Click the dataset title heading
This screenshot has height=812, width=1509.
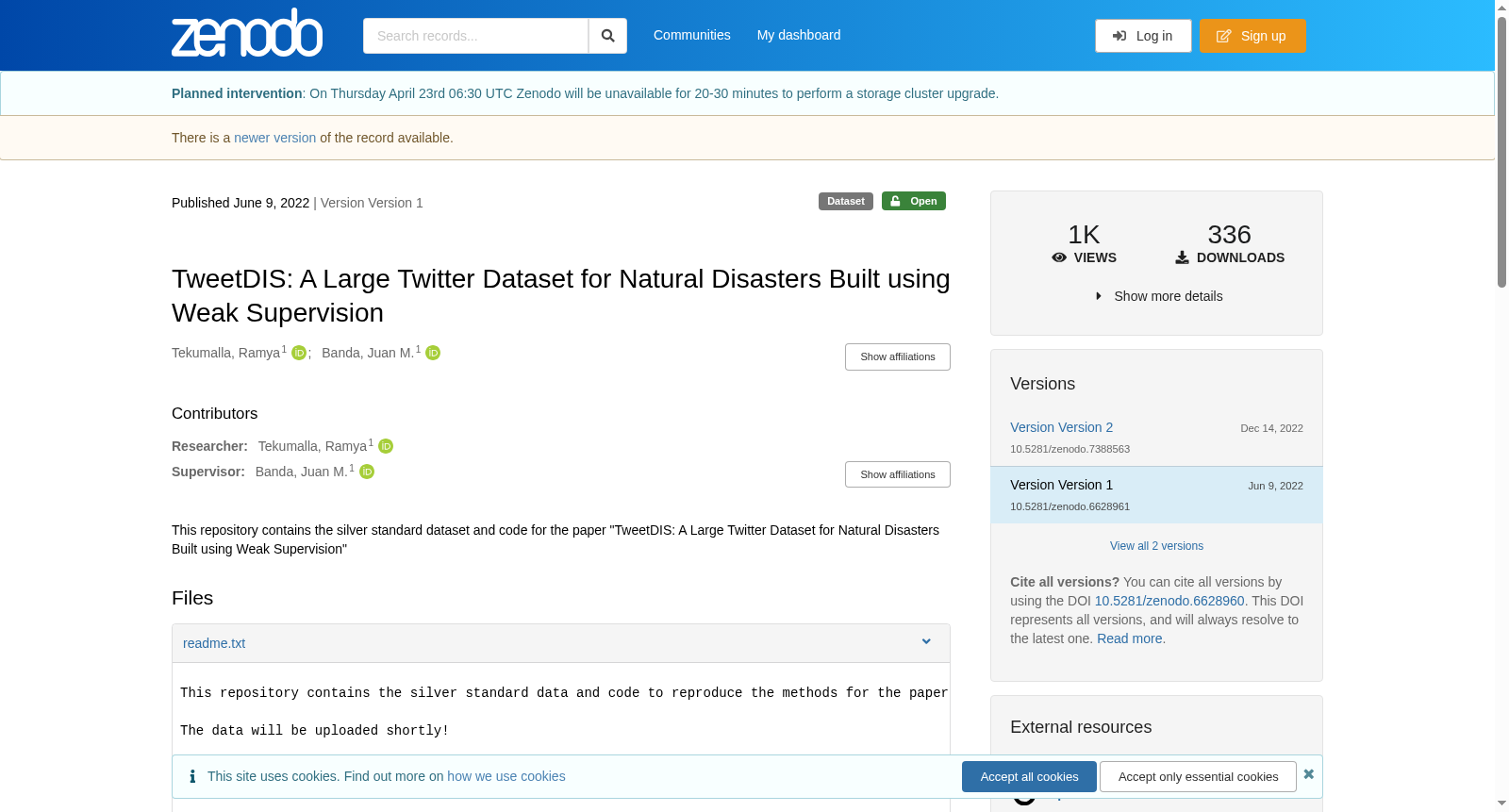pyautogui.click(x=561, y=295)
